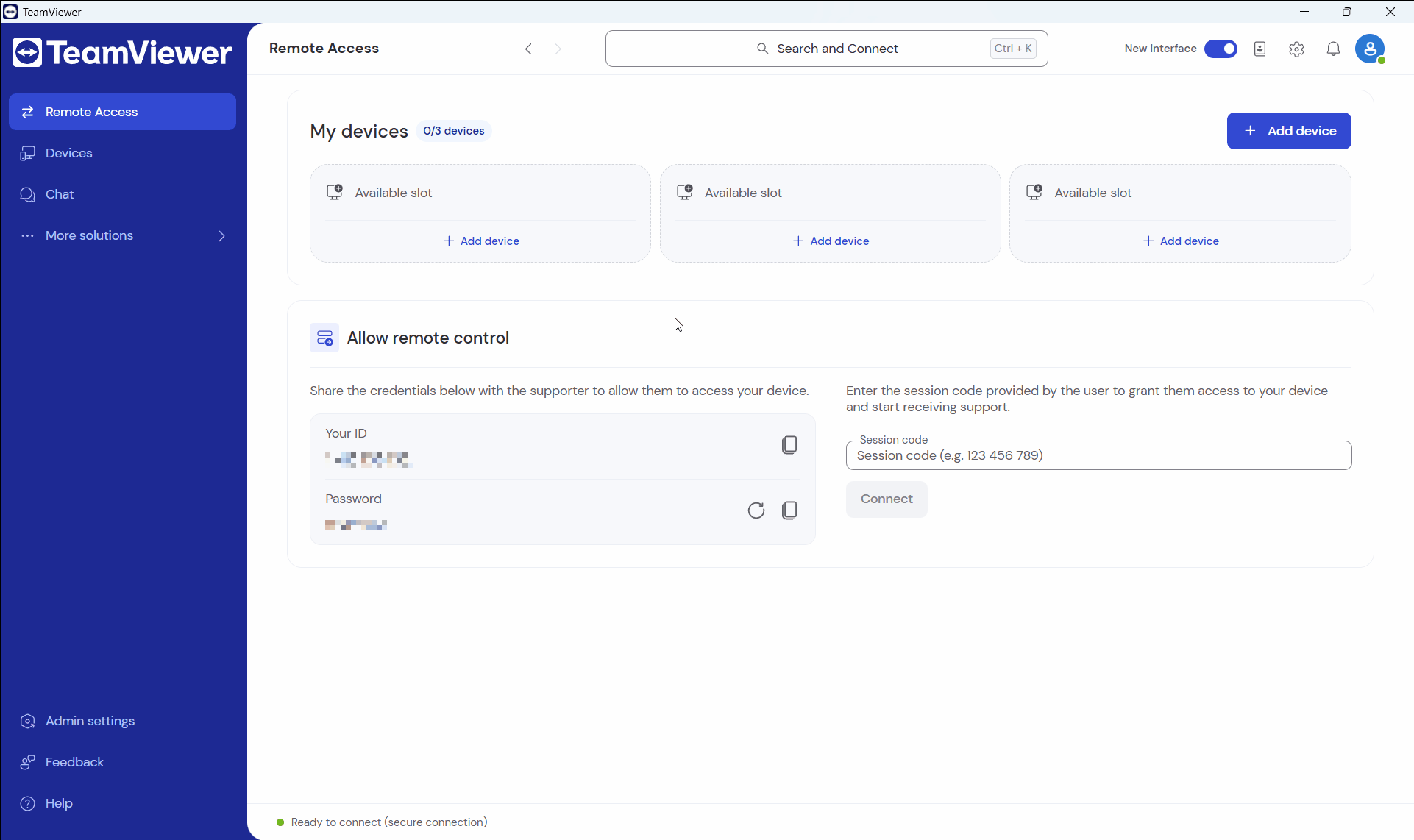Click the blue Add device button

pyautogui.click(x=1288, y=131)
